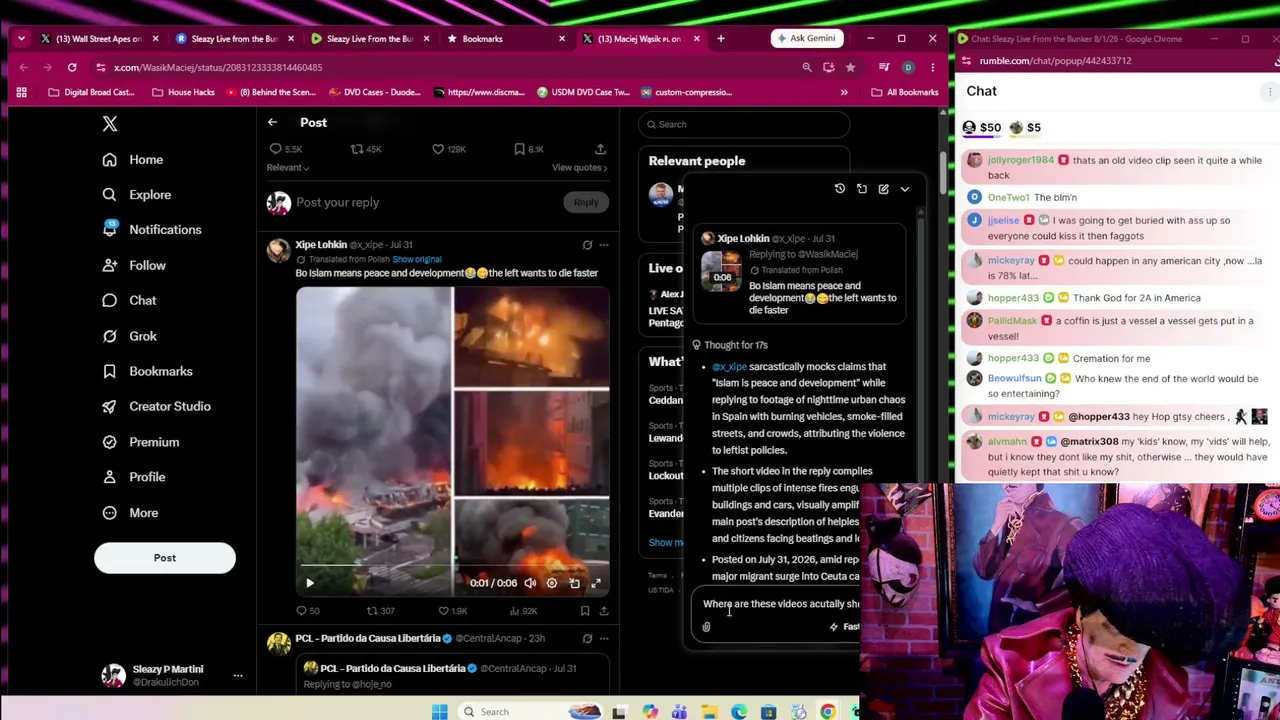The height and width of the screenshot is (720, 1280).
Task: Open the Relevant replies sort dropdown
Action: pyautogui.click(x=287, y=168)
